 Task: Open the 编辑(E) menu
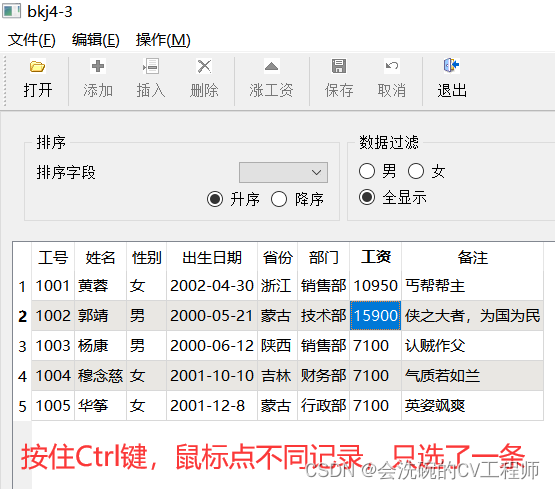pos(96,40)
